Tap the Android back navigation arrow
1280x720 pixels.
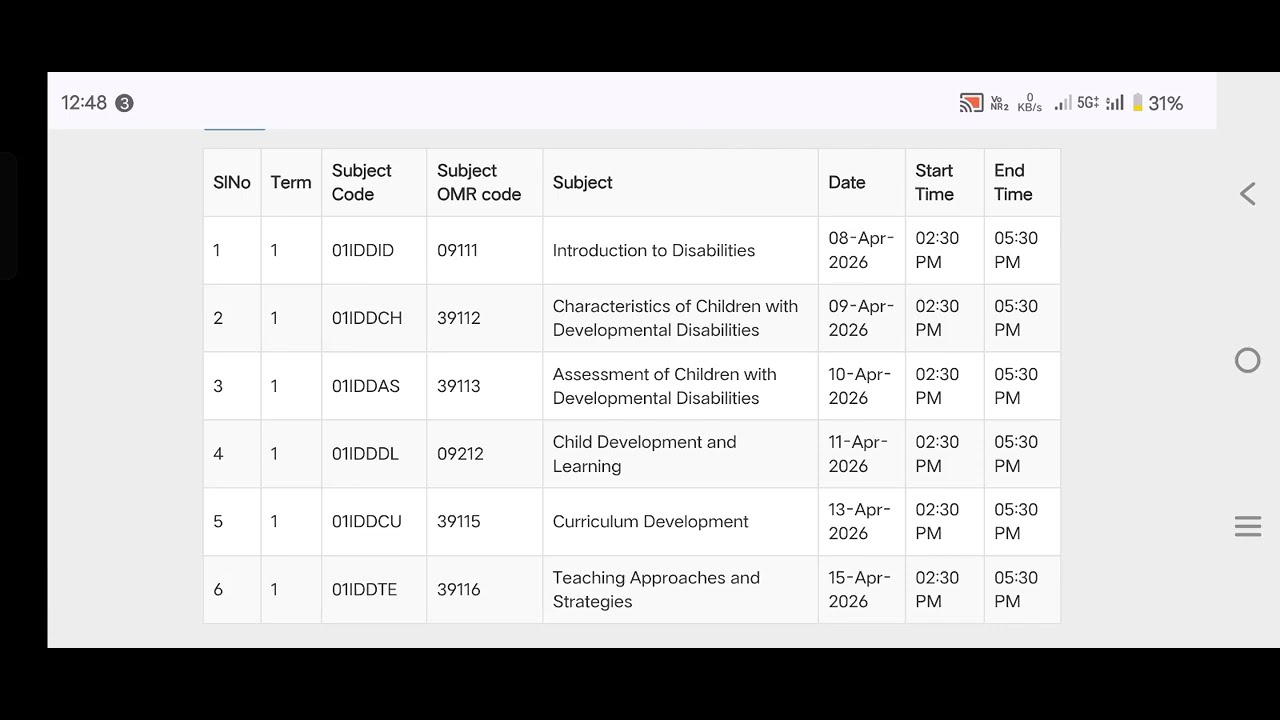tap(1248, 194)
